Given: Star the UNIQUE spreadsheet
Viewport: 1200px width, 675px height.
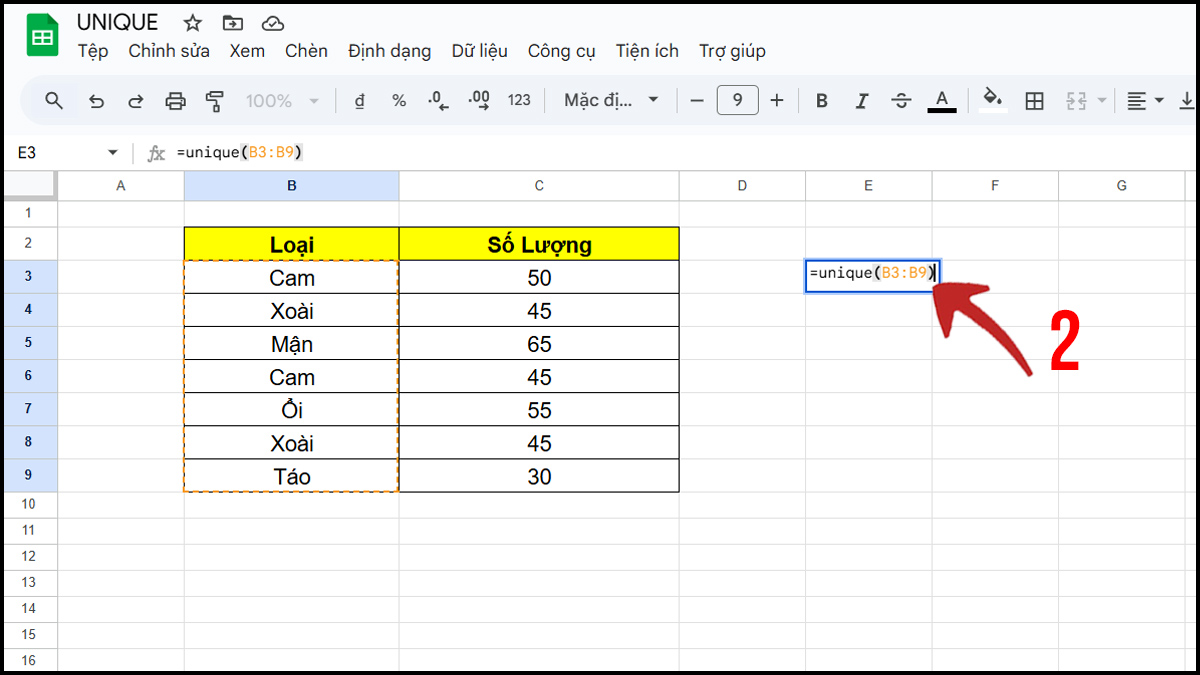Looking at the screenshot, I should [x=191, y=22].
